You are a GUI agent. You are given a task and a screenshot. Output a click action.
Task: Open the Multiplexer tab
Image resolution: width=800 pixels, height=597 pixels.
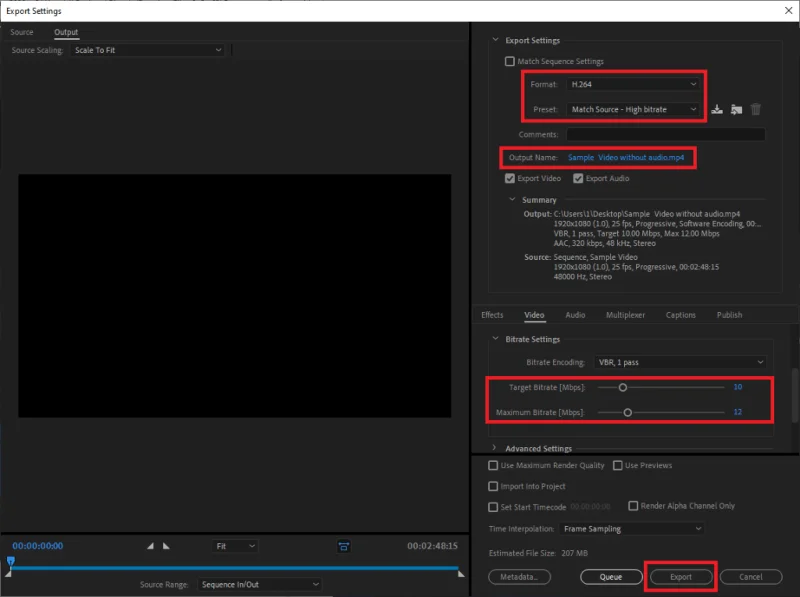[x=625, y=315]
